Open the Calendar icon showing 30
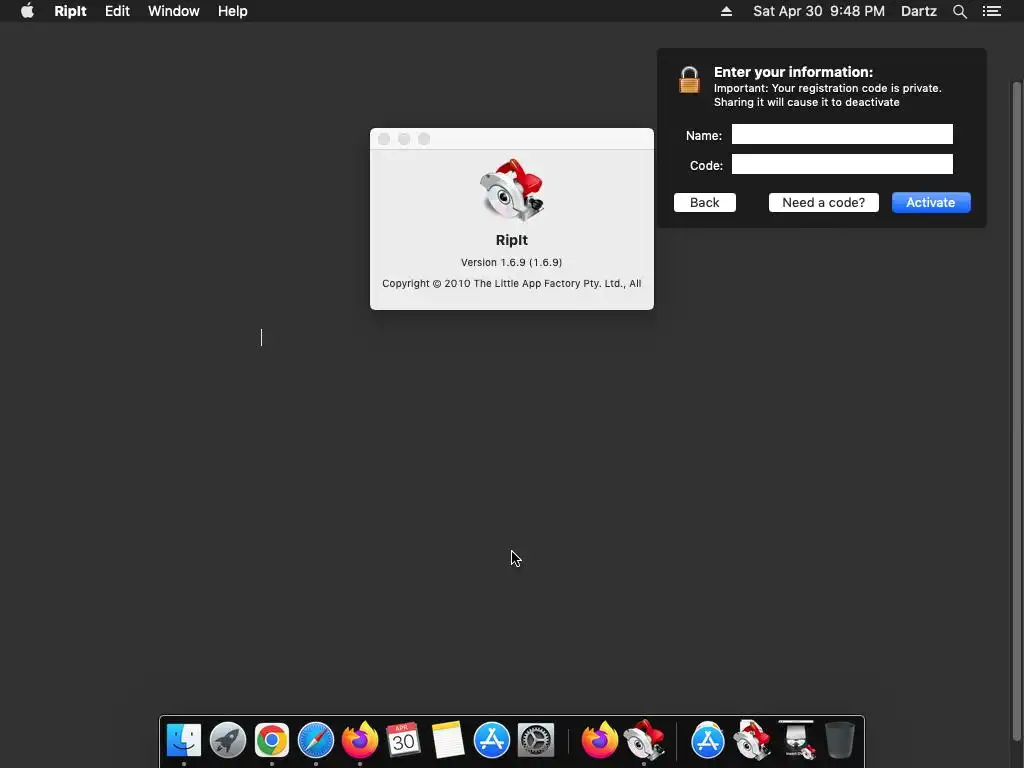 click(x=403, y=740)
